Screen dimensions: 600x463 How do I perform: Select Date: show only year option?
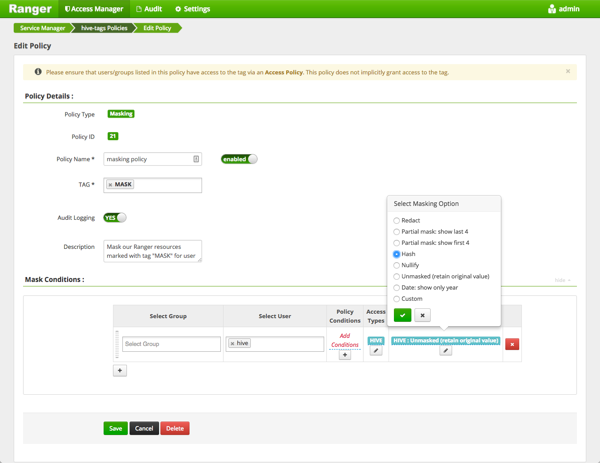pyautogui.click(x=396, y=288)
